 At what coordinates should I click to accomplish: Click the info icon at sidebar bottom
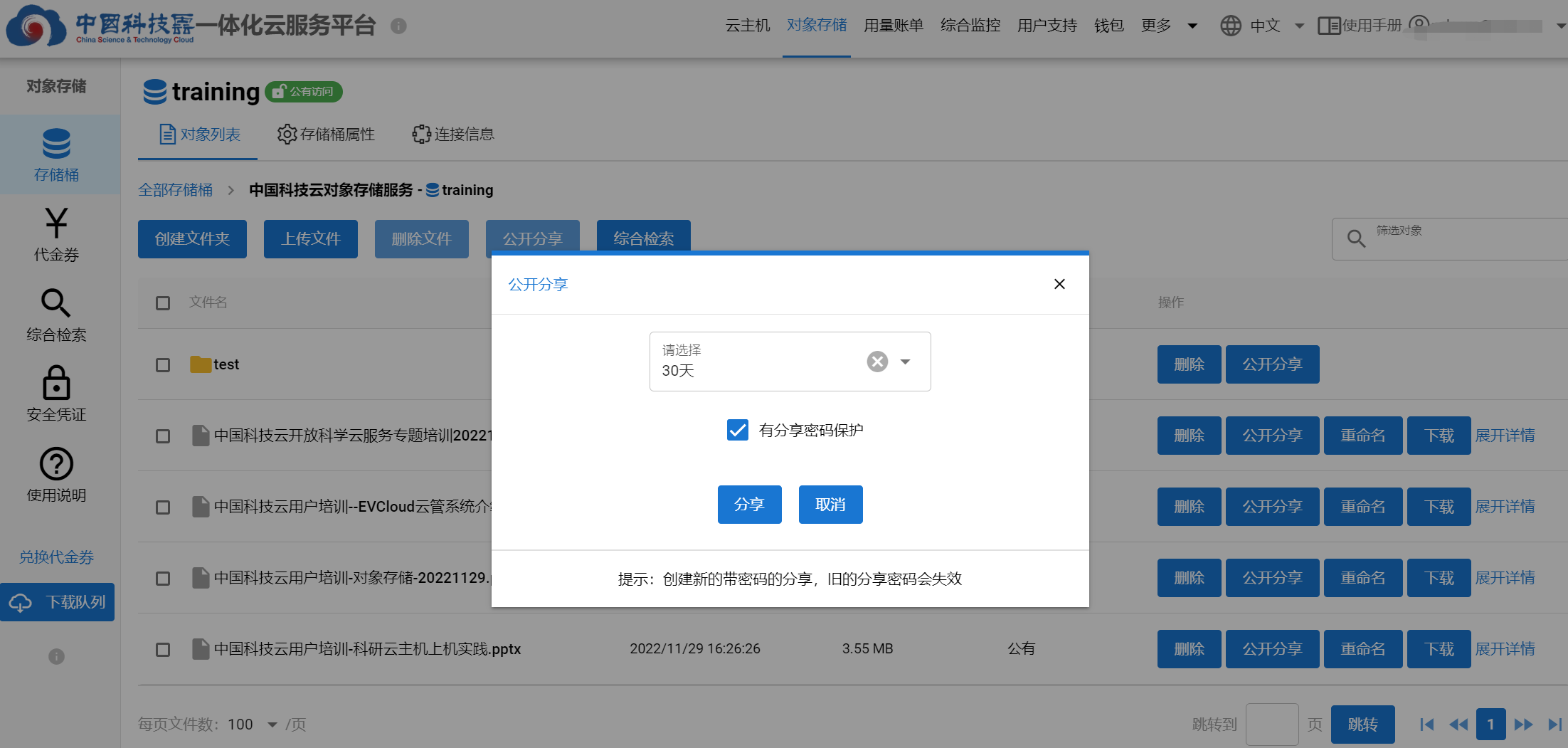pyautogui.click(x=56, y=656)
